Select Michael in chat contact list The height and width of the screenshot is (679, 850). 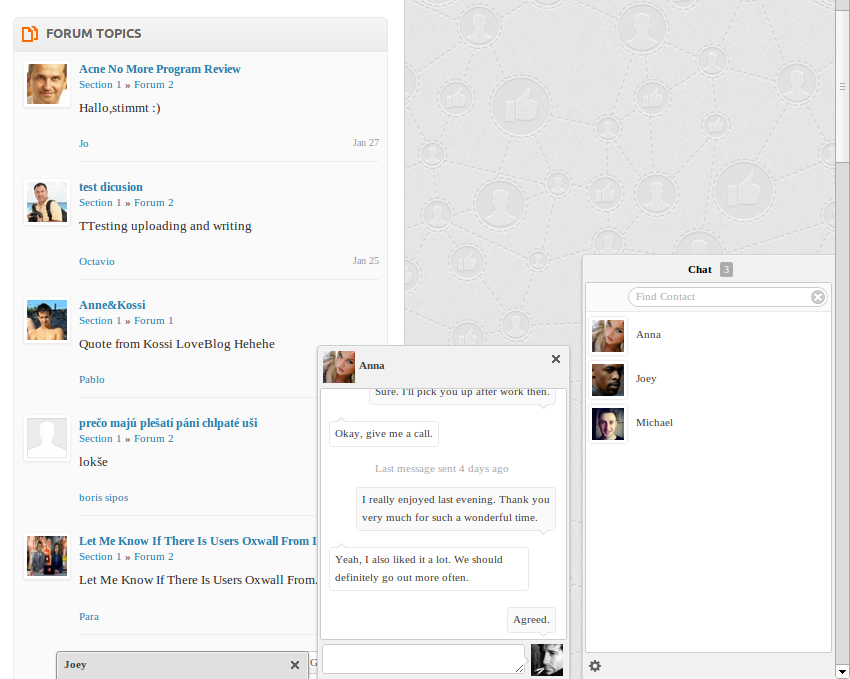654,423
